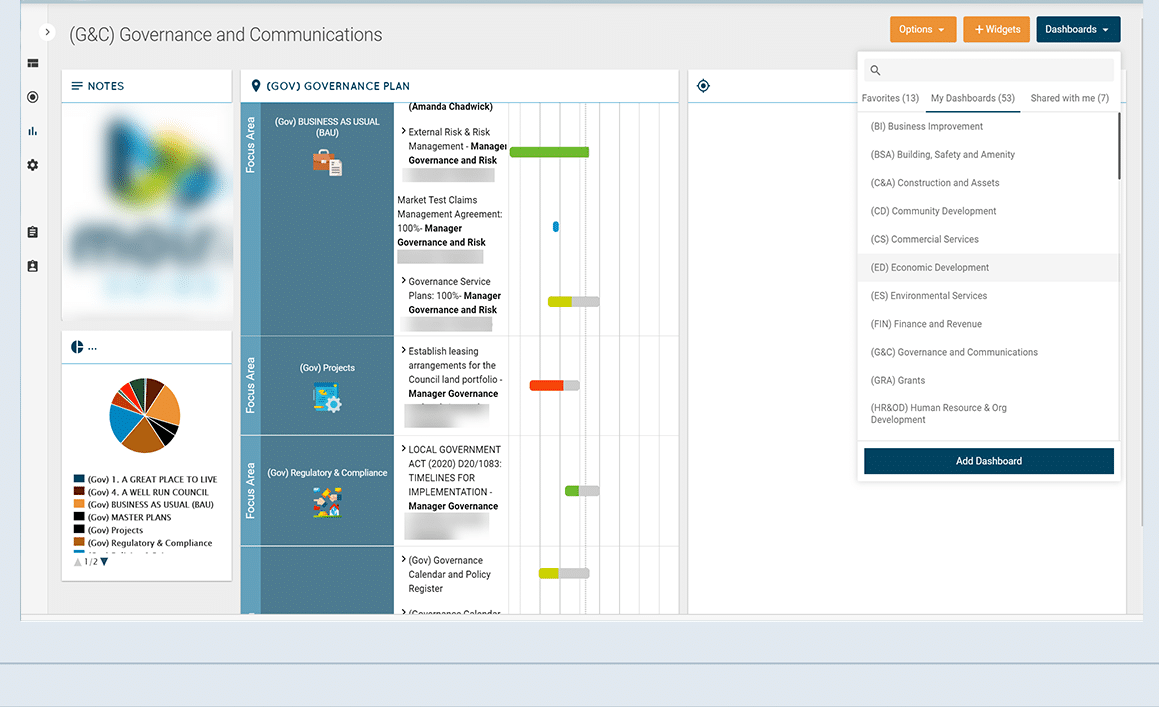Select (ED) Economic Development from the dashboard list
The width and height of the screenshot is (1159, 707).
[x=932, y=267]
